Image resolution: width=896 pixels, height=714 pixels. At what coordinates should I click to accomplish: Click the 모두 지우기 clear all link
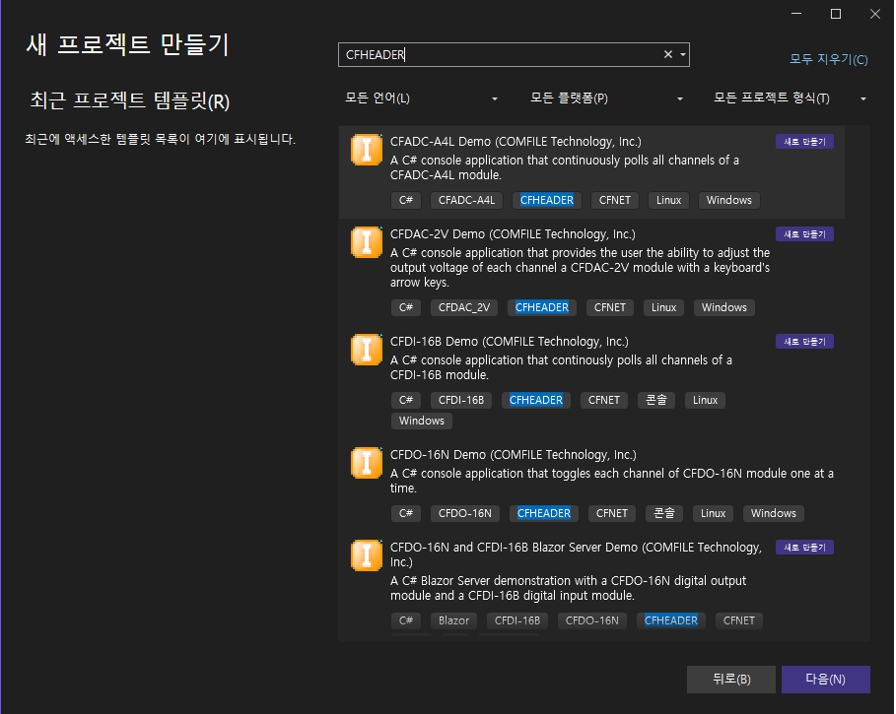[828, 59]
